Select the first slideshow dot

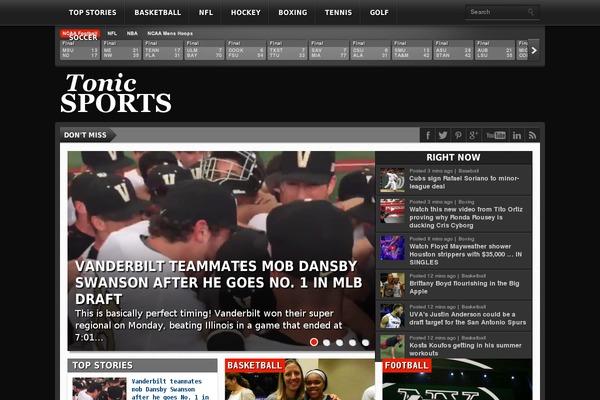click(x=314, y=342)
